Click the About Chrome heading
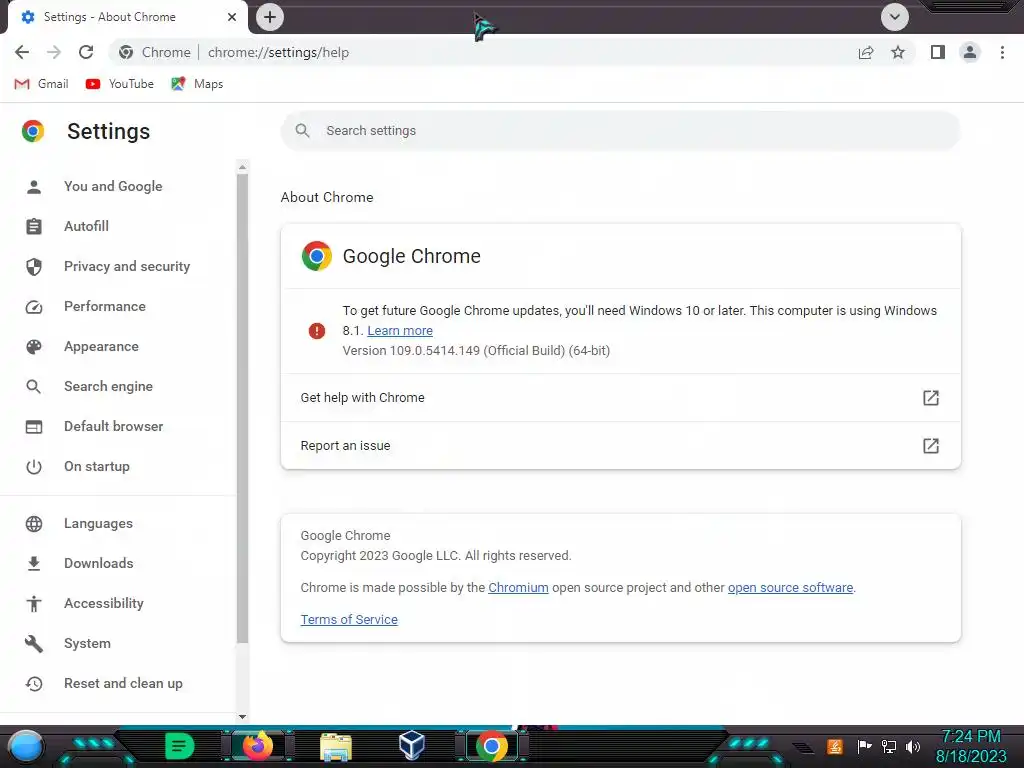The image size is (1024, 768). [327, 197]
